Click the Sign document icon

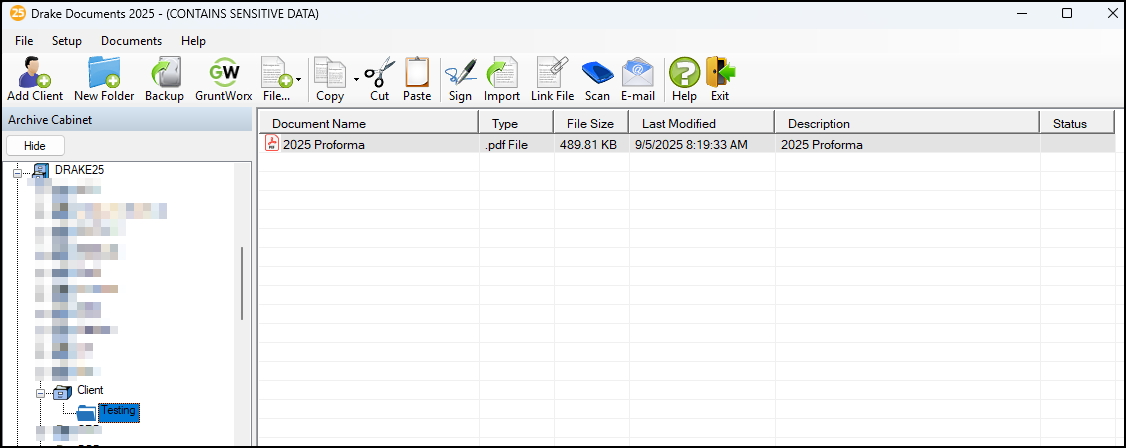(460, 79)
